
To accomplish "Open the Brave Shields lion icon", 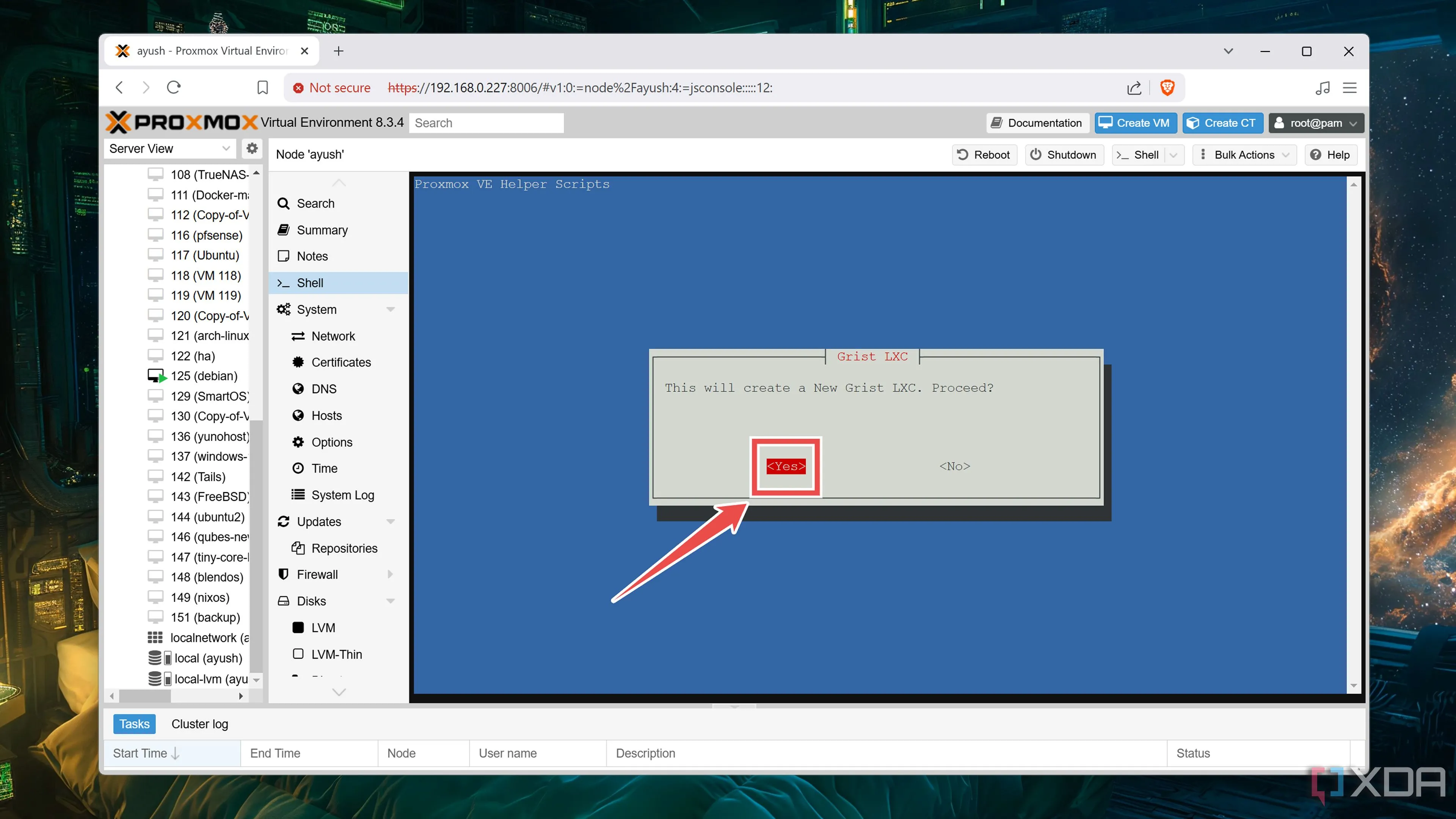I will 1167,88.
